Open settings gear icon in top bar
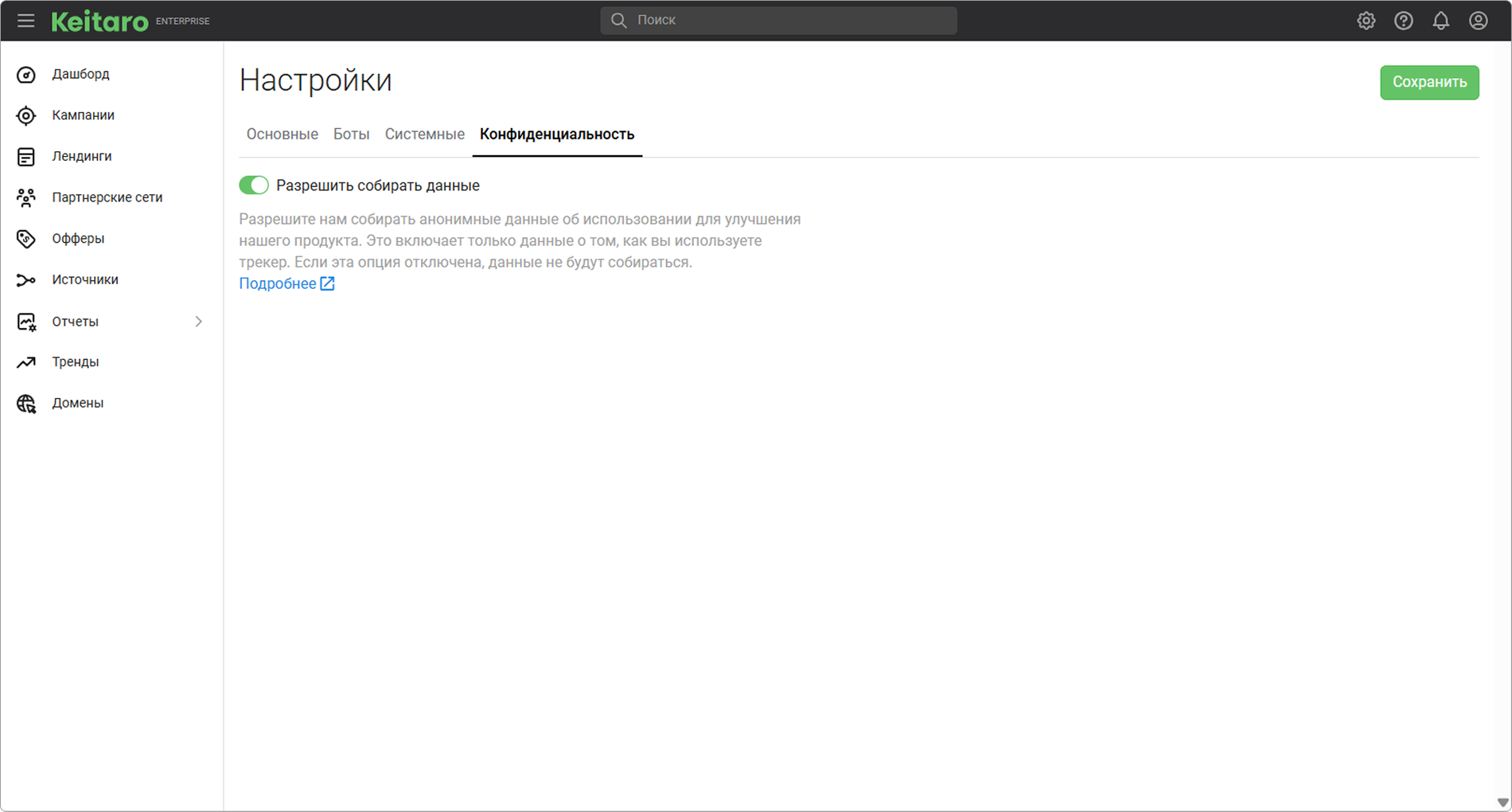 (1366, 21)
